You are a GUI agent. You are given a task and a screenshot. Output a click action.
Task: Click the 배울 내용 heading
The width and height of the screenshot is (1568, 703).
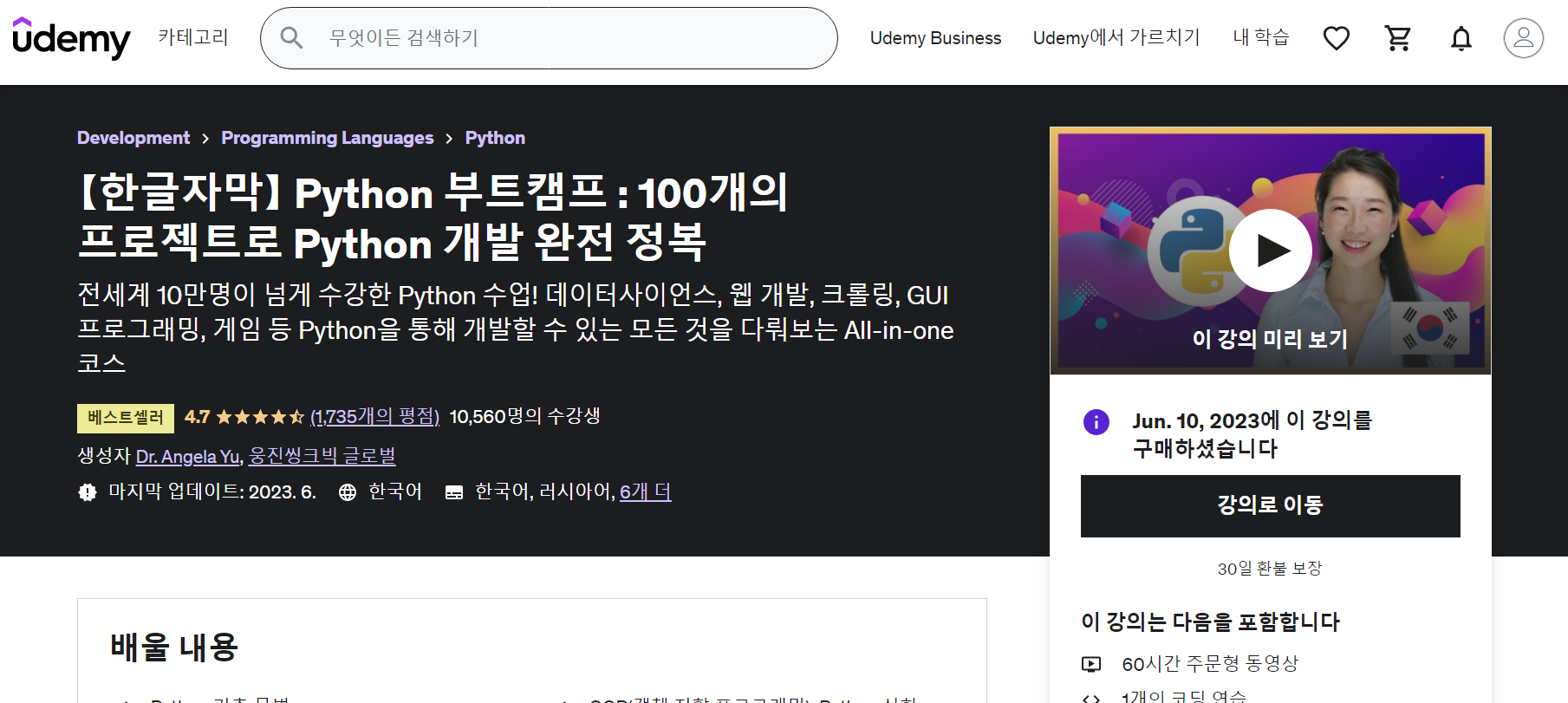click(x=174, y=648)
